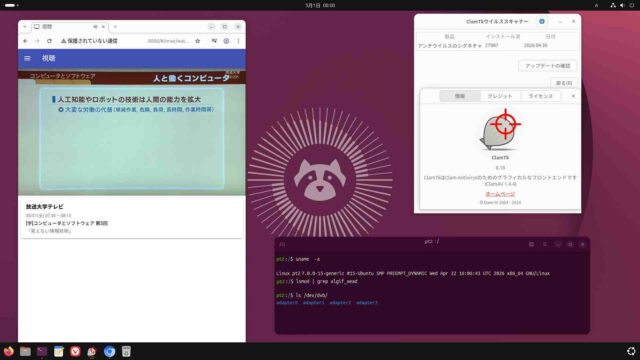Bookmark this page with the star icon
Image resolution: width=640 pixels, height=360 pixels.
click(198, 41)
